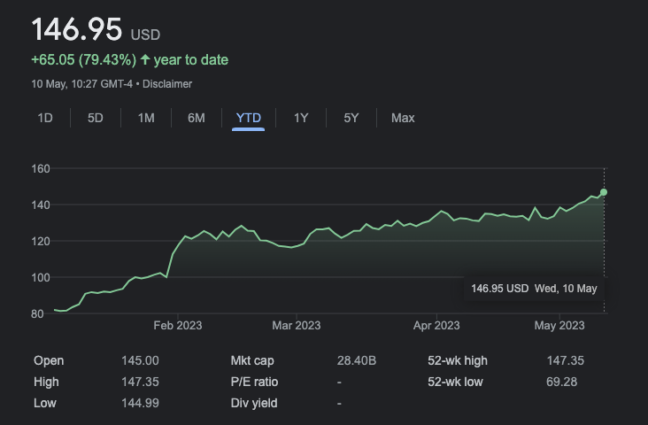Click the +65.05 (79.43%) change text

[82, 60]
